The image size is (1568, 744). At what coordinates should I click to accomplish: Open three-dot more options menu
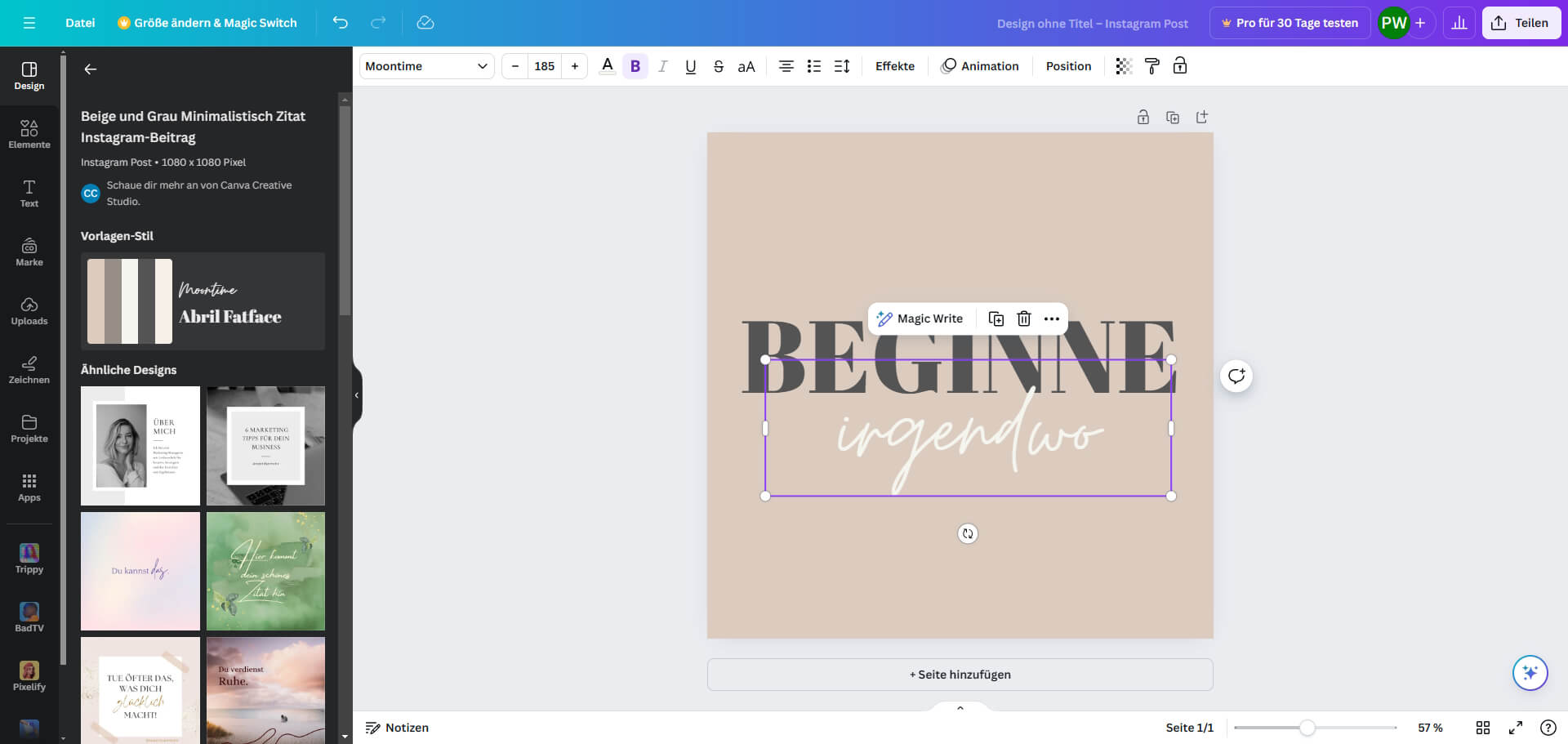coord(1052,319)
